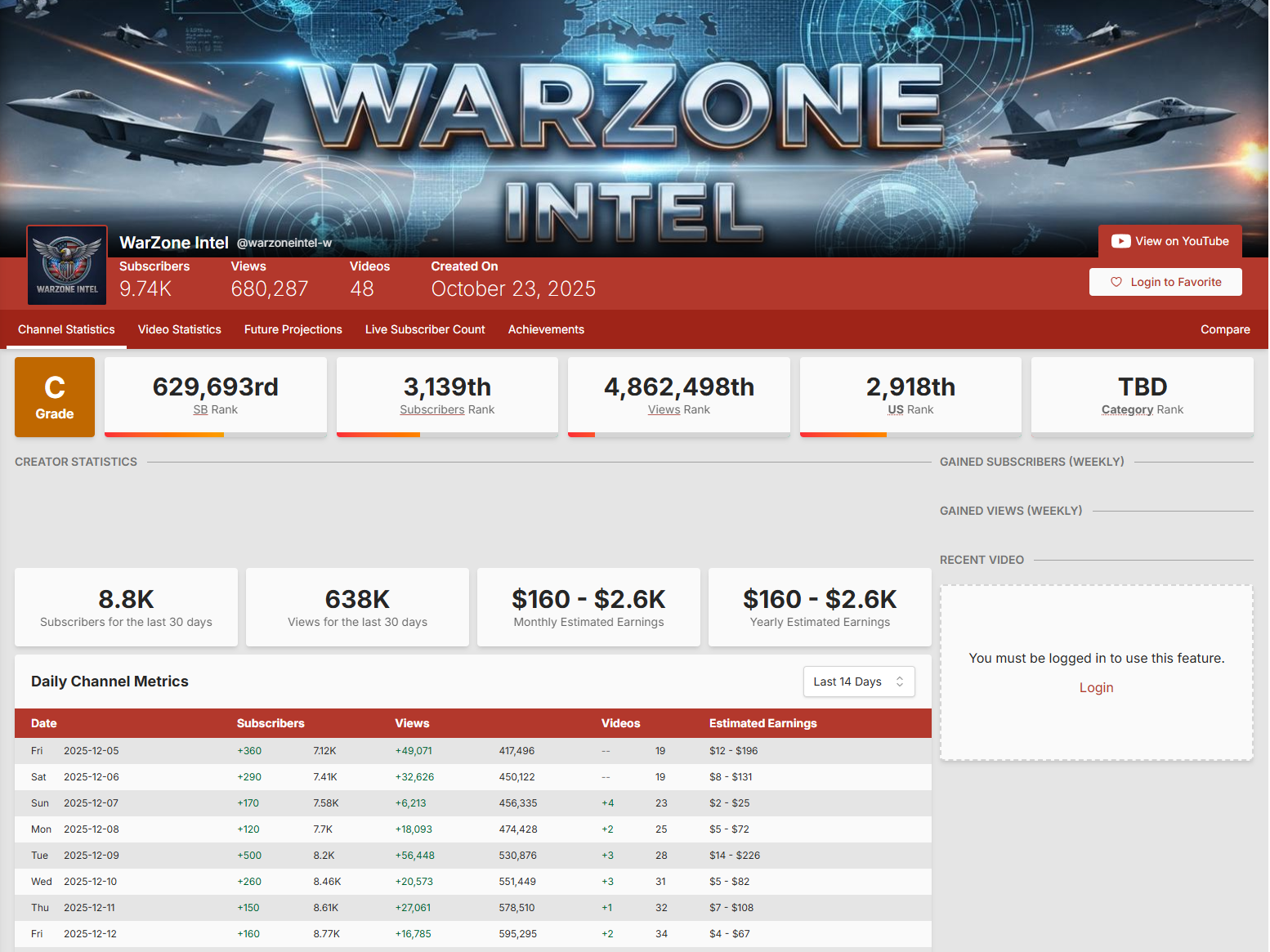Click the orange C Grade badge

55,397
